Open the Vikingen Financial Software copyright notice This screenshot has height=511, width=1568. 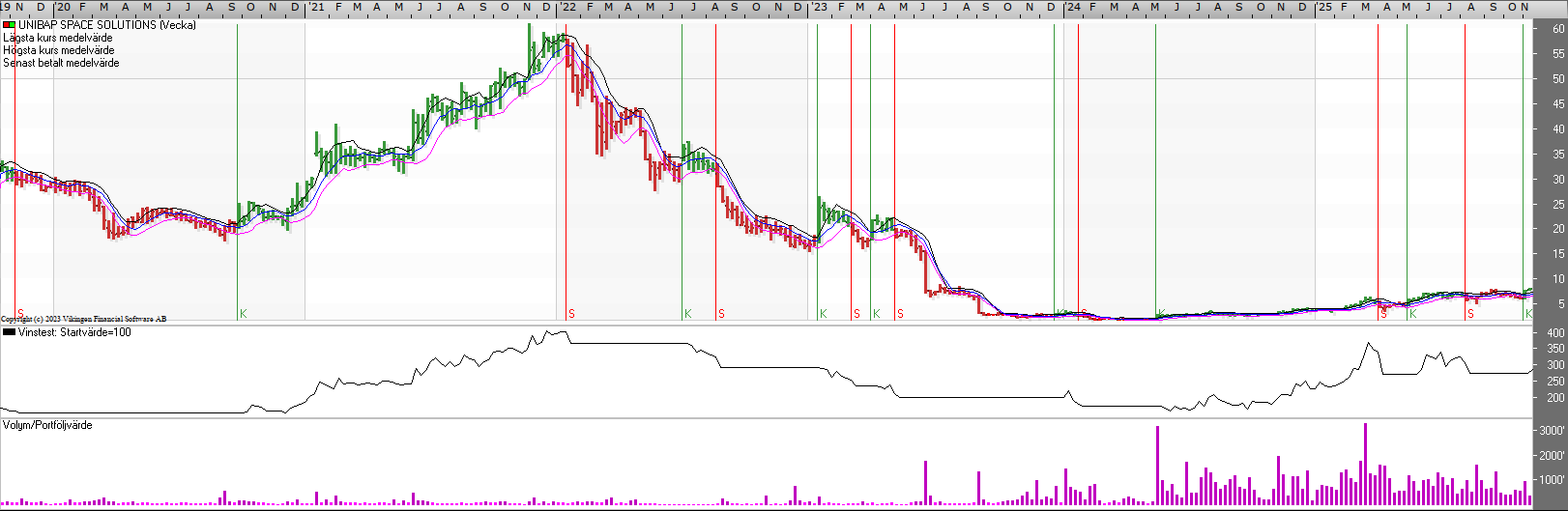pyautogui.click(x=84, y=319)
